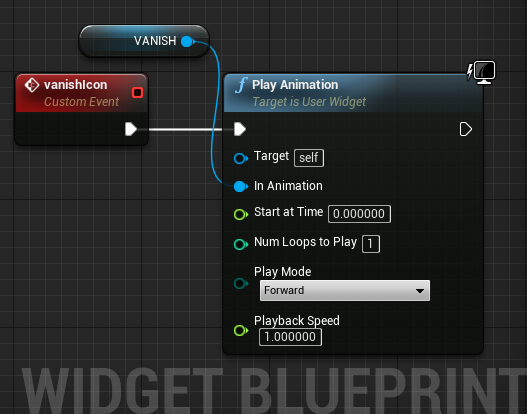Click the Start at Time value field
The width and height of the screenshot is (527, 414).
coord(359,214)
